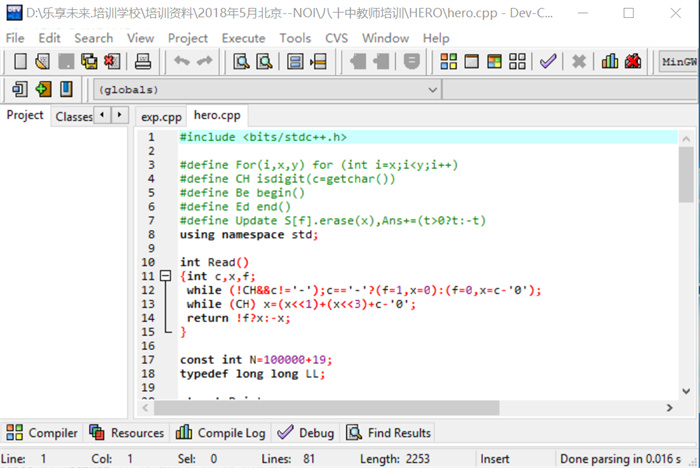Click the Toggle bookmark shield icon

point(412,61)
